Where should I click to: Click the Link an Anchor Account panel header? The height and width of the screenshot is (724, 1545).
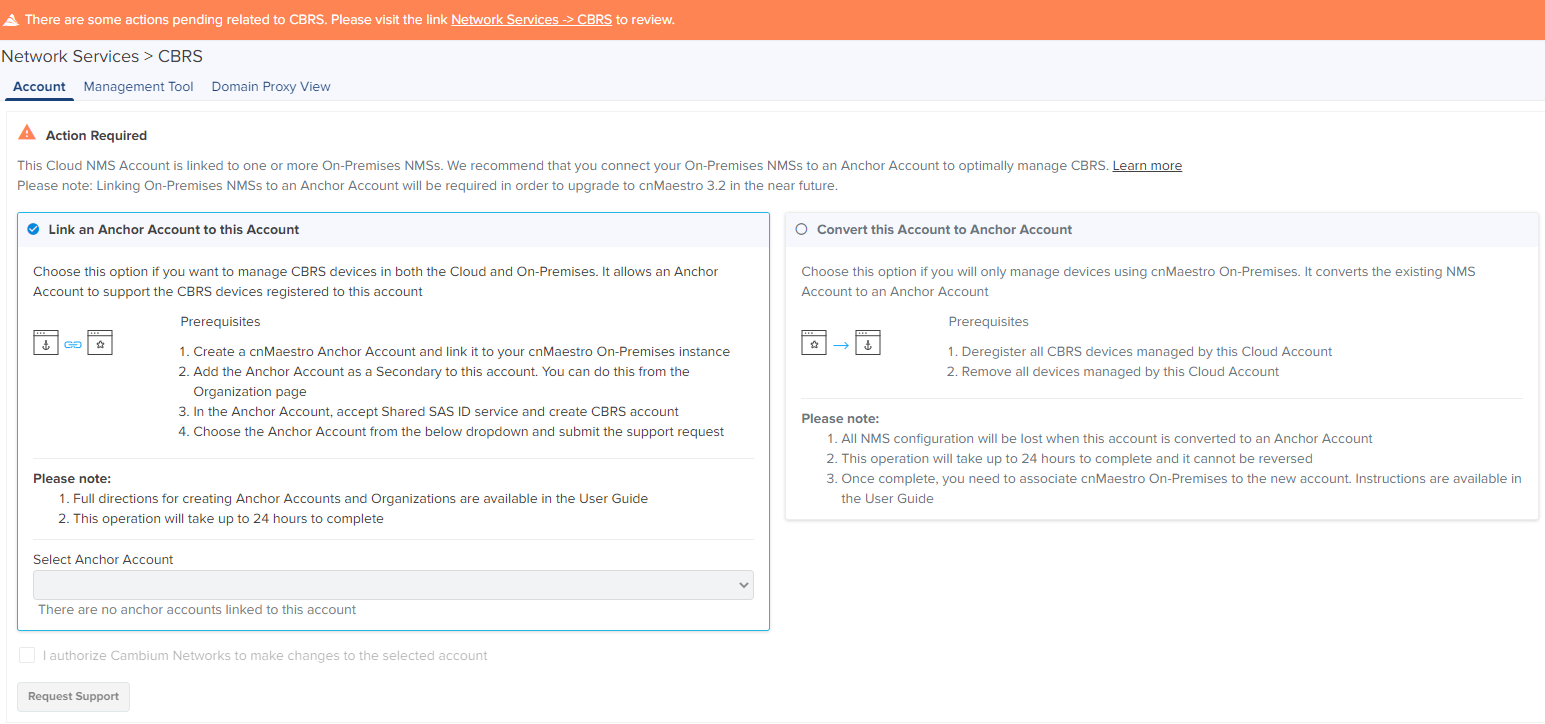click(174, 230)
